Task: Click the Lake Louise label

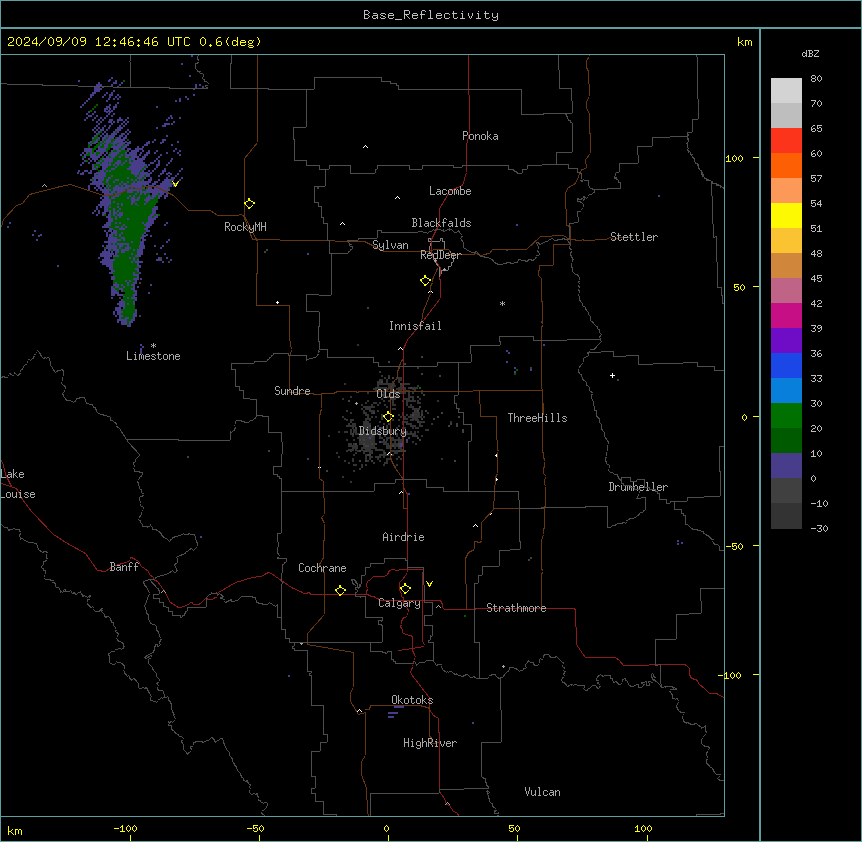Action: [18, 484]
